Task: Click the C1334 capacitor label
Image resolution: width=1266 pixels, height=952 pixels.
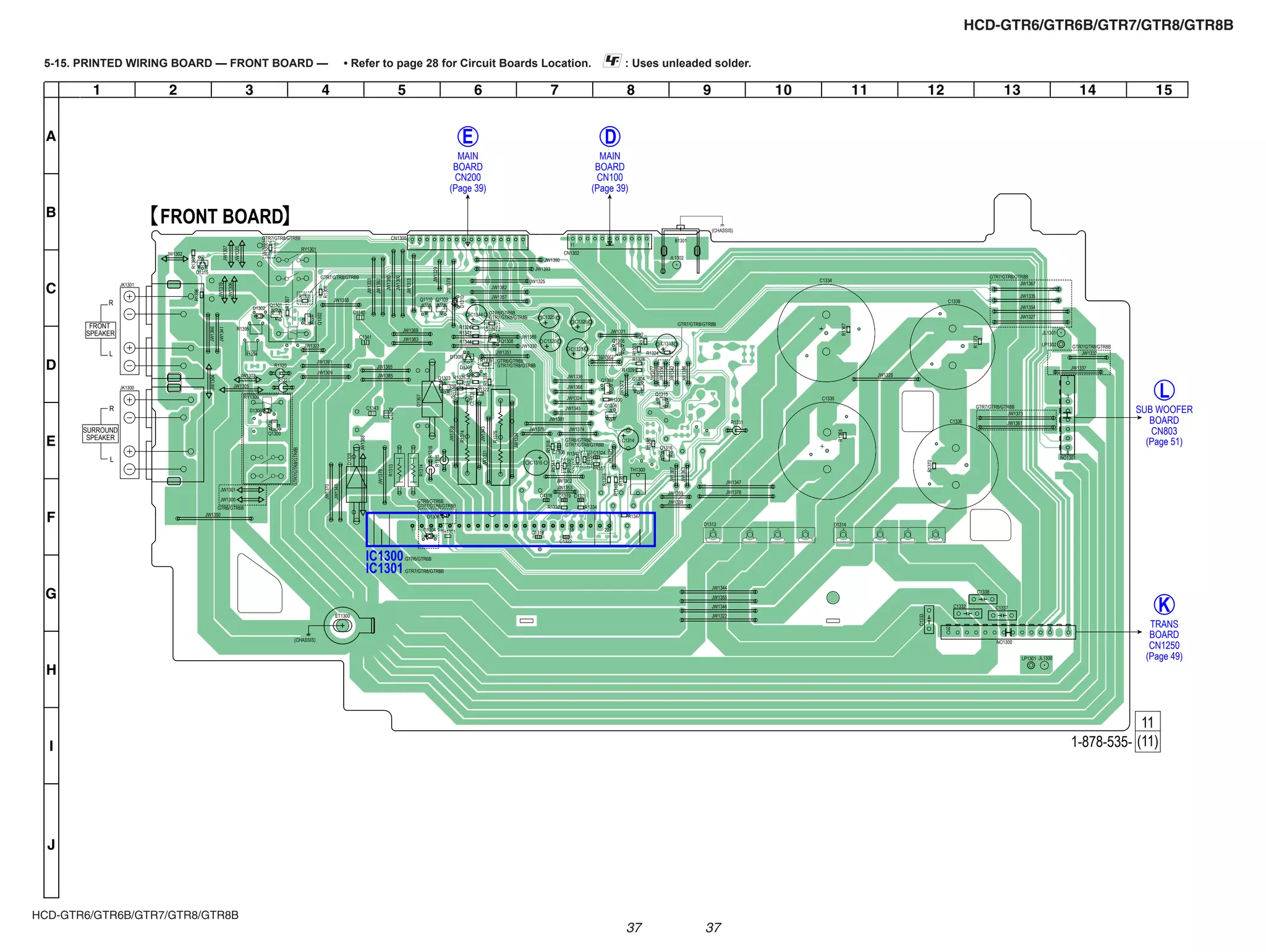Action: 826,281
